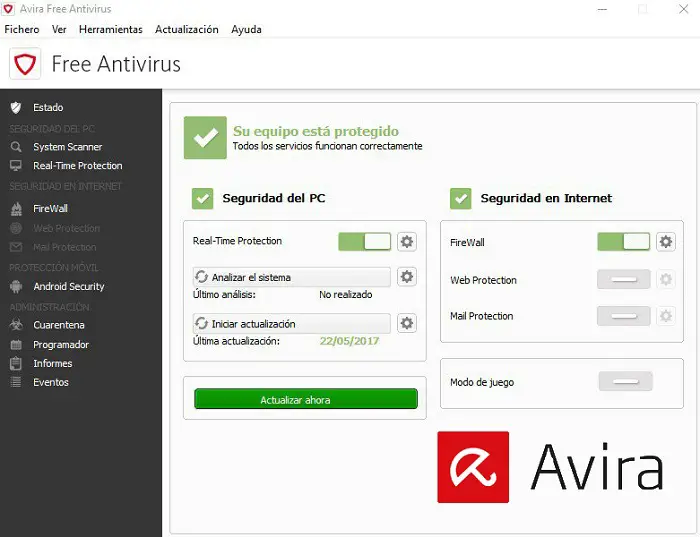Open Analizar el sistema gear settings

(407, 277)
